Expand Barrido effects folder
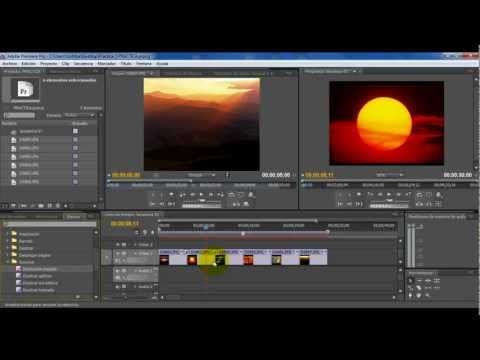The height and width of the screenshot is (360, 480). tap(8, 241)
